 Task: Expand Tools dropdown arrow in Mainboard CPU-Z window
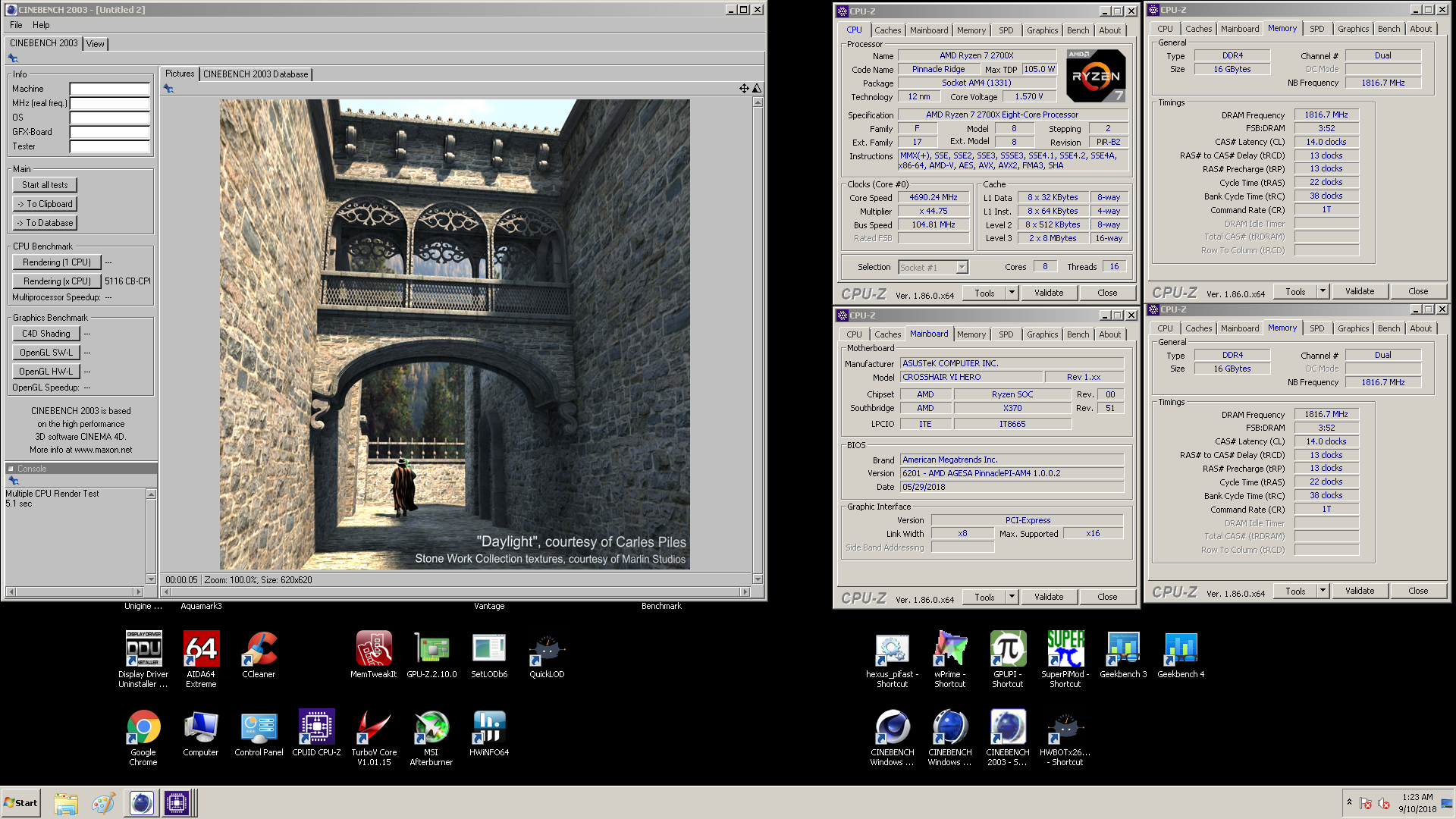pos(1012,597)
